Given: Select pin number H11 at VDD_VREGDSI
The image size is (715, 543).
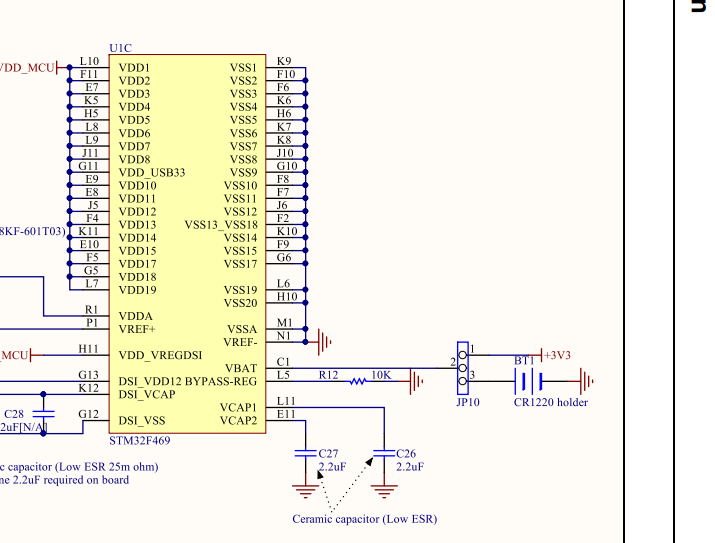Looking at the screenshot, I should pos(88,349).
